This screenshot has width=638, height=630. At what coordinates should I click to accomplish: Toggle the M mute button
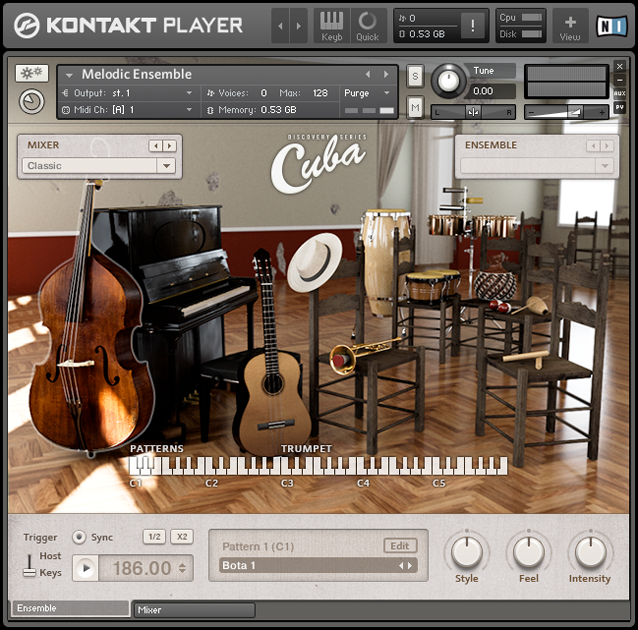pyautogui.click(x=415, y=108)
